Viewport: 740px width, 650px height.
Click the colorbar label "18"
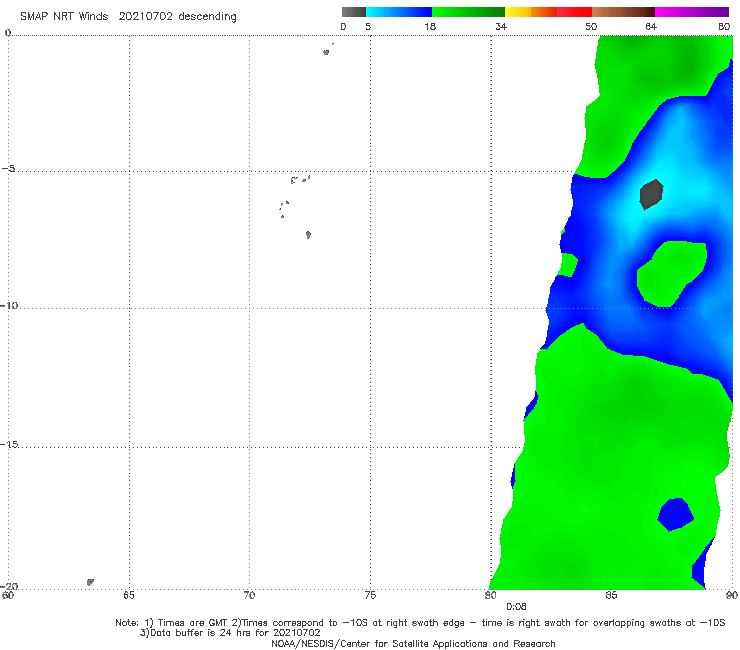pyautogui.click(x=430, y=27)
